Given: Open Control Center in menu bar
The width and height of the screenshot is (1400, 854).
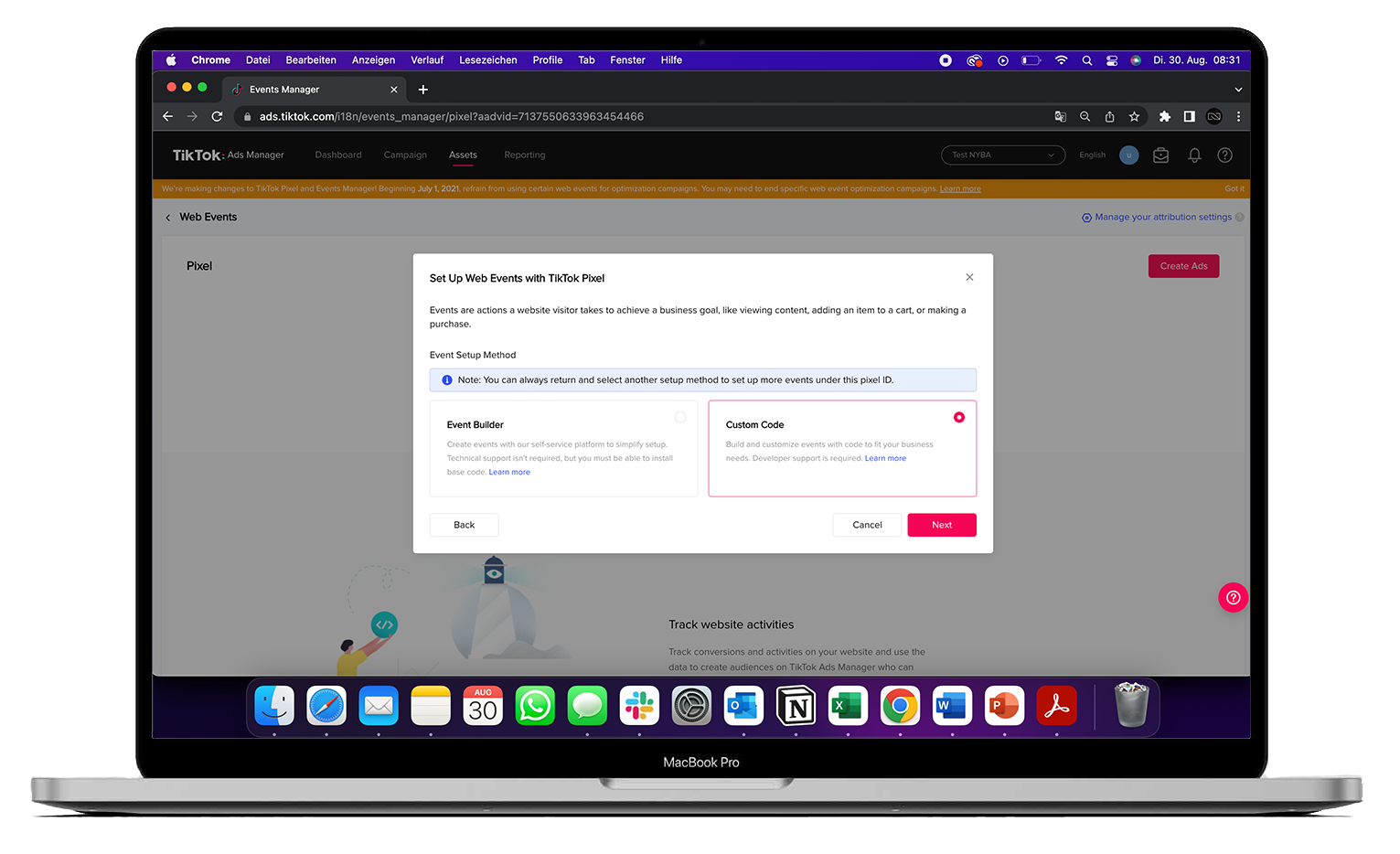Looking at the screenshot, I should (1112, 60).
